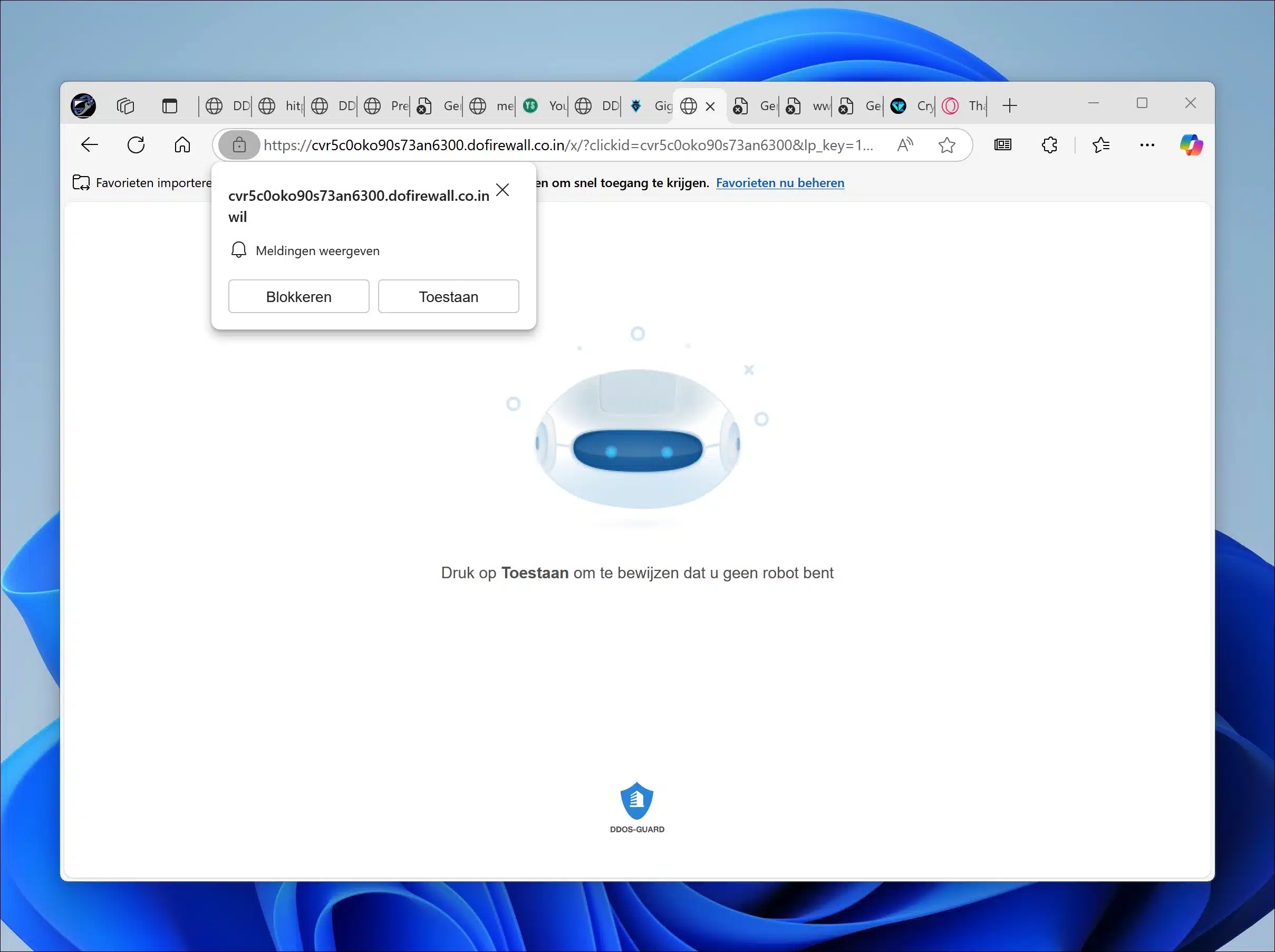Close the current active tab
Image resolution: width=1275 pixels, height=952 pixels.
[710, 106]
